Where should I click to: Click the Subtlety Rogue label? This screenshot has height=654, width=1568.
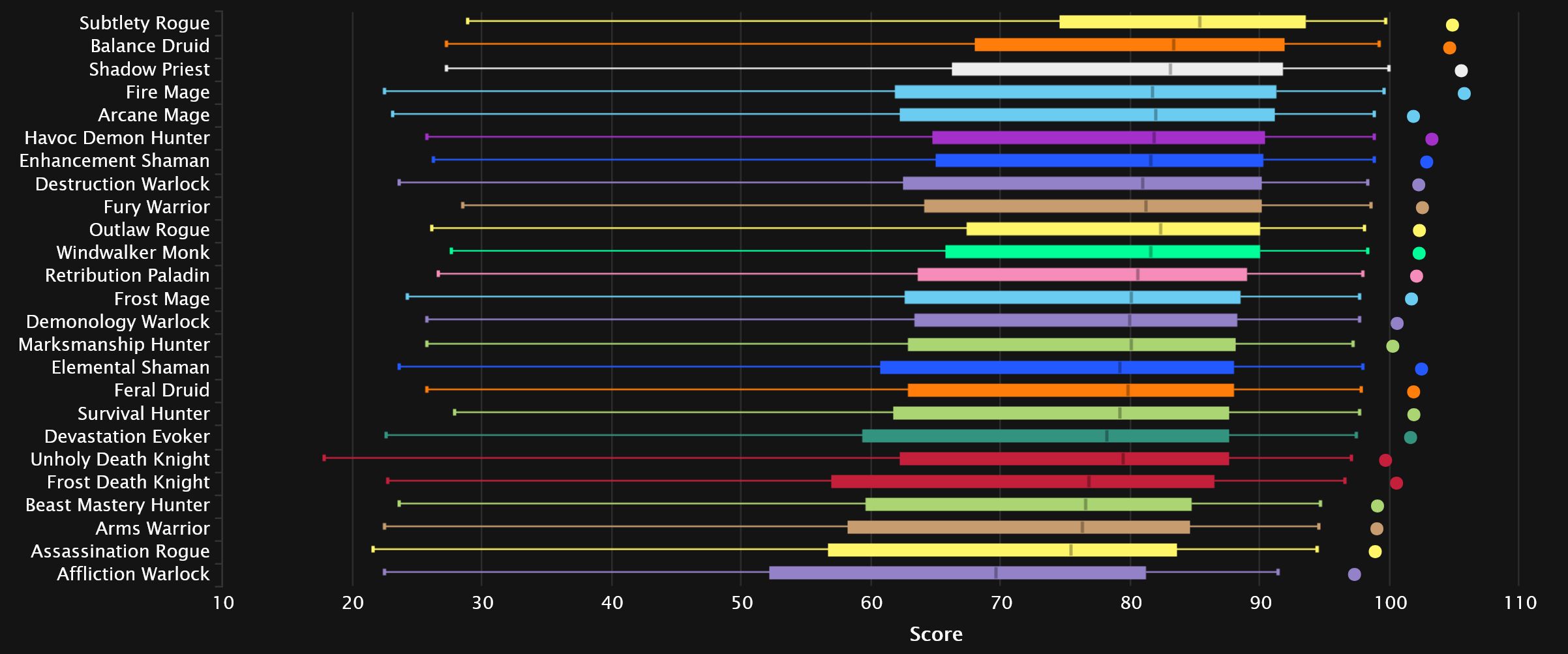click(144, 23)
